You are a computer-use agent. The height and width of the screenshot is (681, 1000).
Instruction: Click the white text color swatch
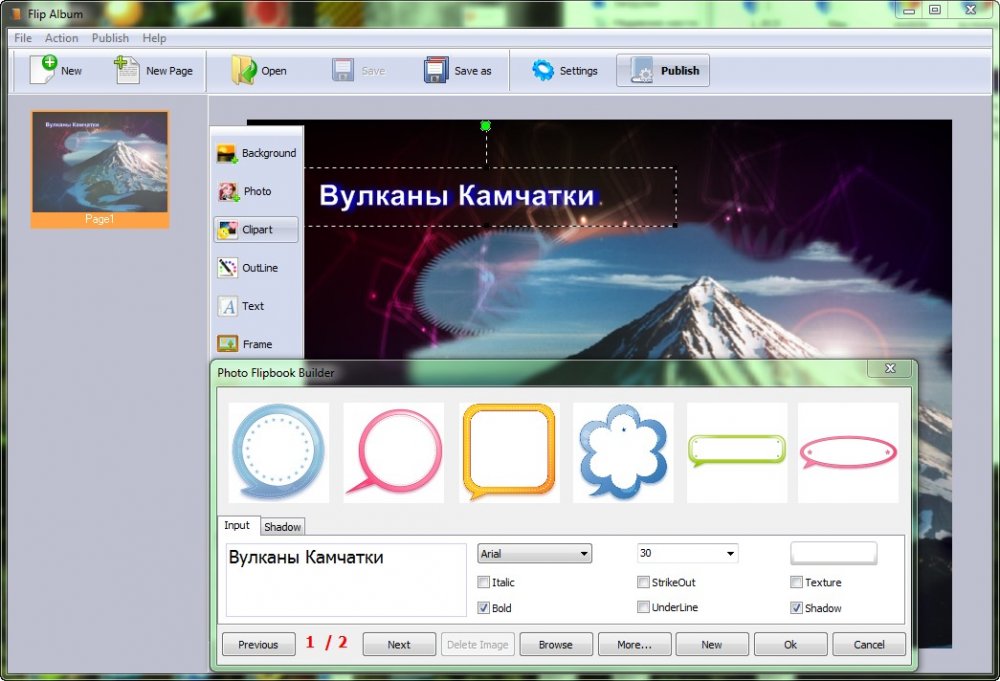tap(834, 553)
